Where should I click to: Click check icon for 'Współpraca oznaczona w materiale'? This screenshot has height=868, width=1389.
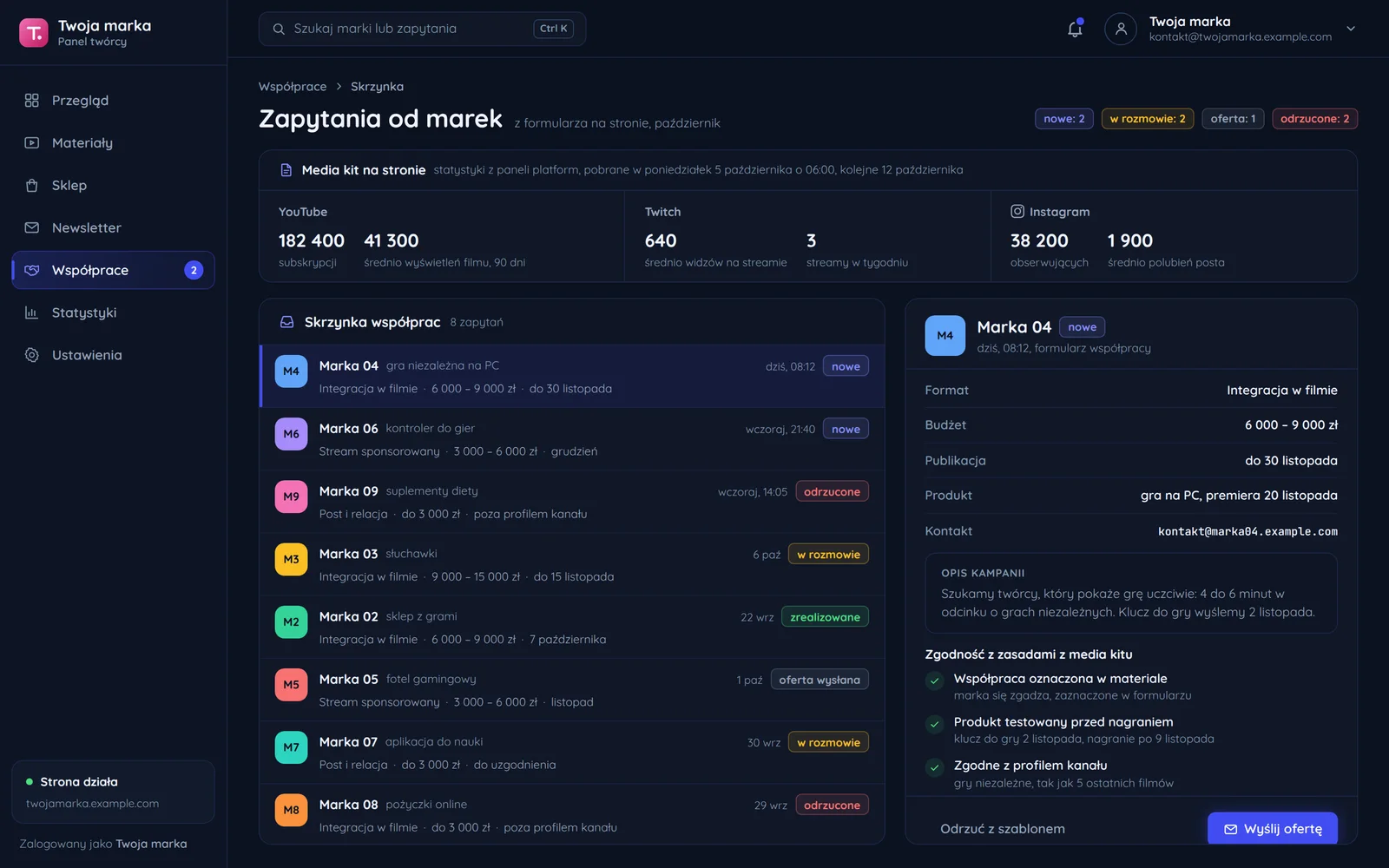(935, 681)
